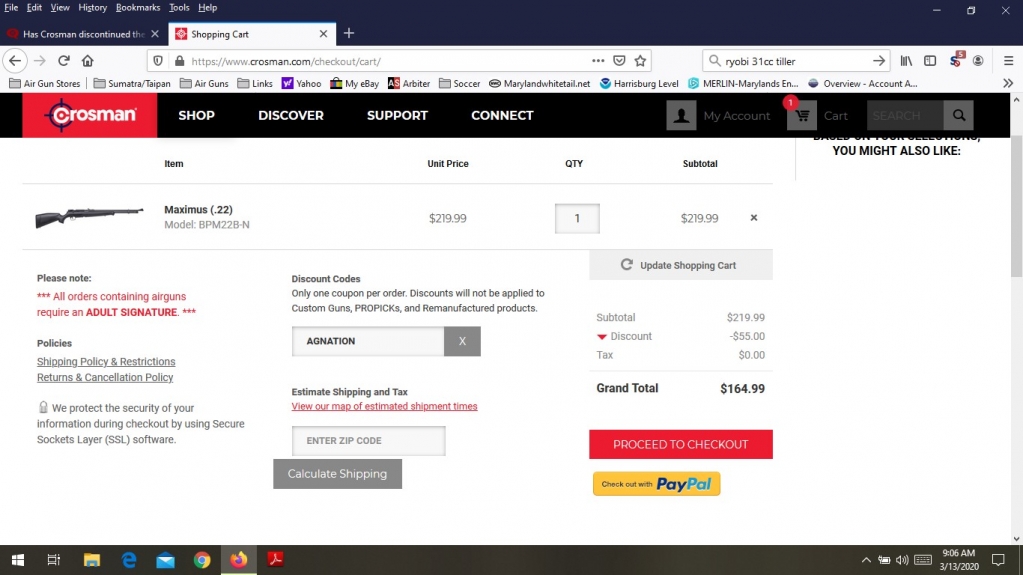Open My eBay bookmark
This screenshot has height=575, width=1023.
click(354, 84)
